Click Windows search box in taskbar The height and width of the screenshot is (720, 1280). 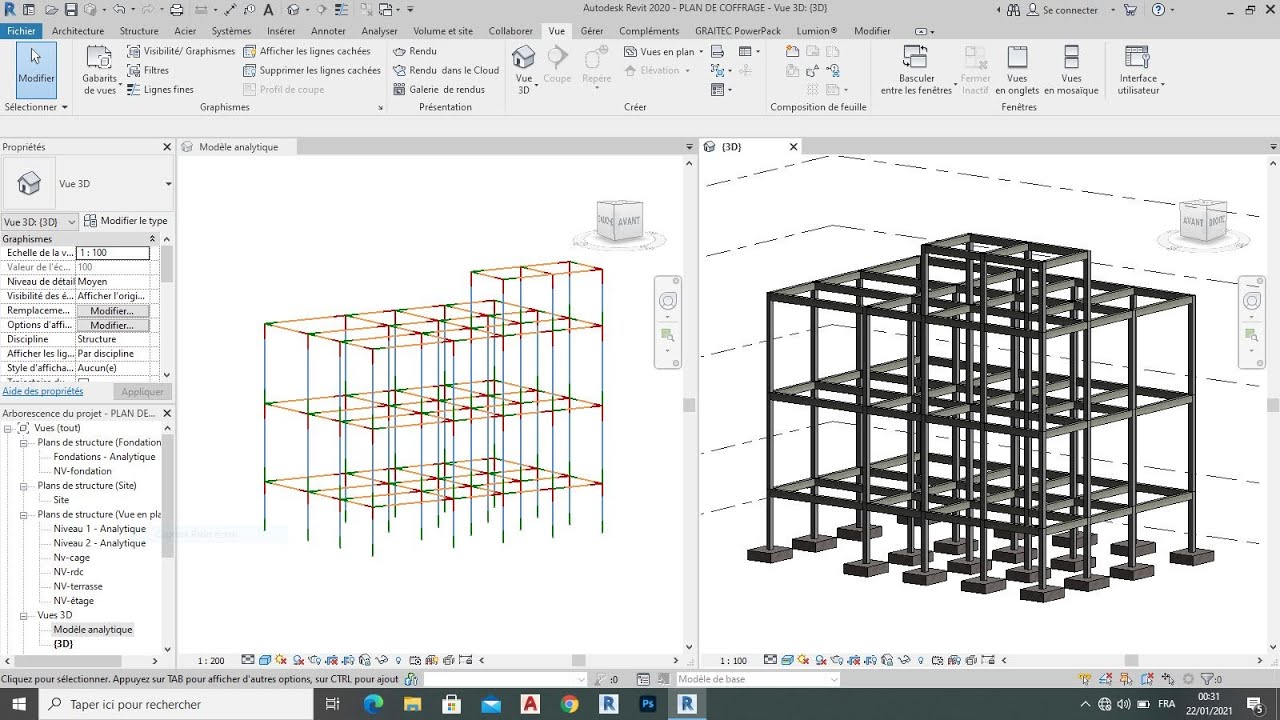coord(180,704)
